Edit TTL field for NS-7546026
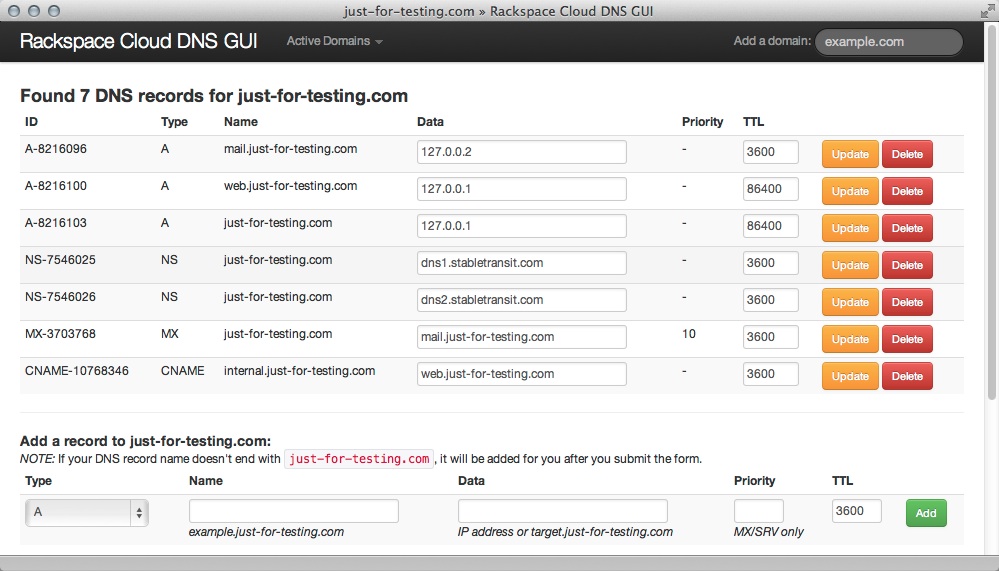999x571 pixels. (770, 300)
